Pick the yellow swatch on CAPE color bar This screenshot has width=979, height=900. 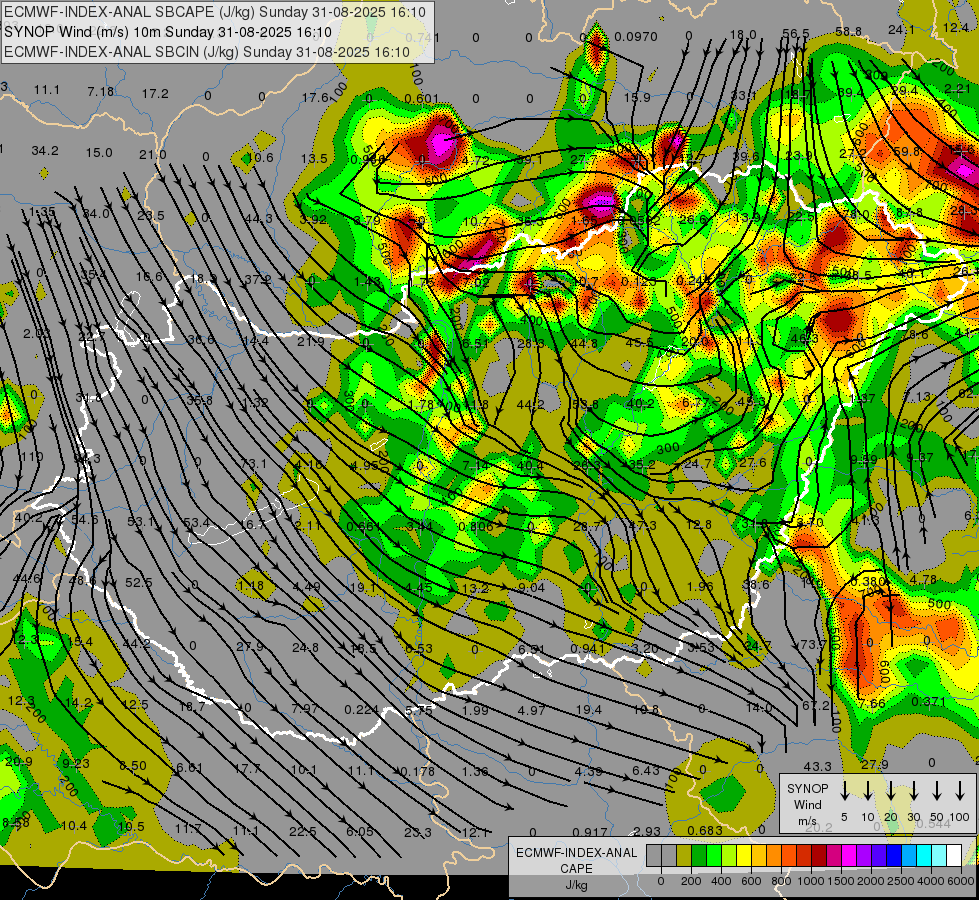point(744,855)
